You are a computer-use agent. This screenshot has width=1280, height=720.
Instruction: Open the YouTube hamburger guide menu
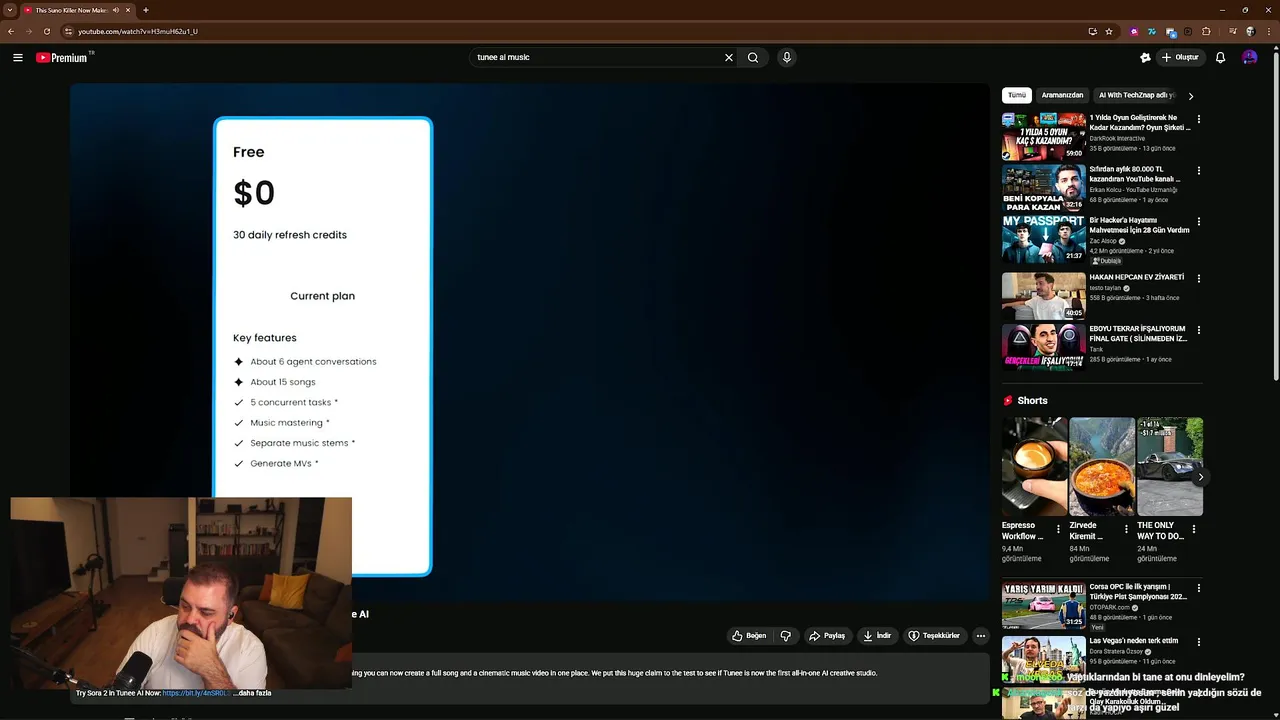[18, 57]
